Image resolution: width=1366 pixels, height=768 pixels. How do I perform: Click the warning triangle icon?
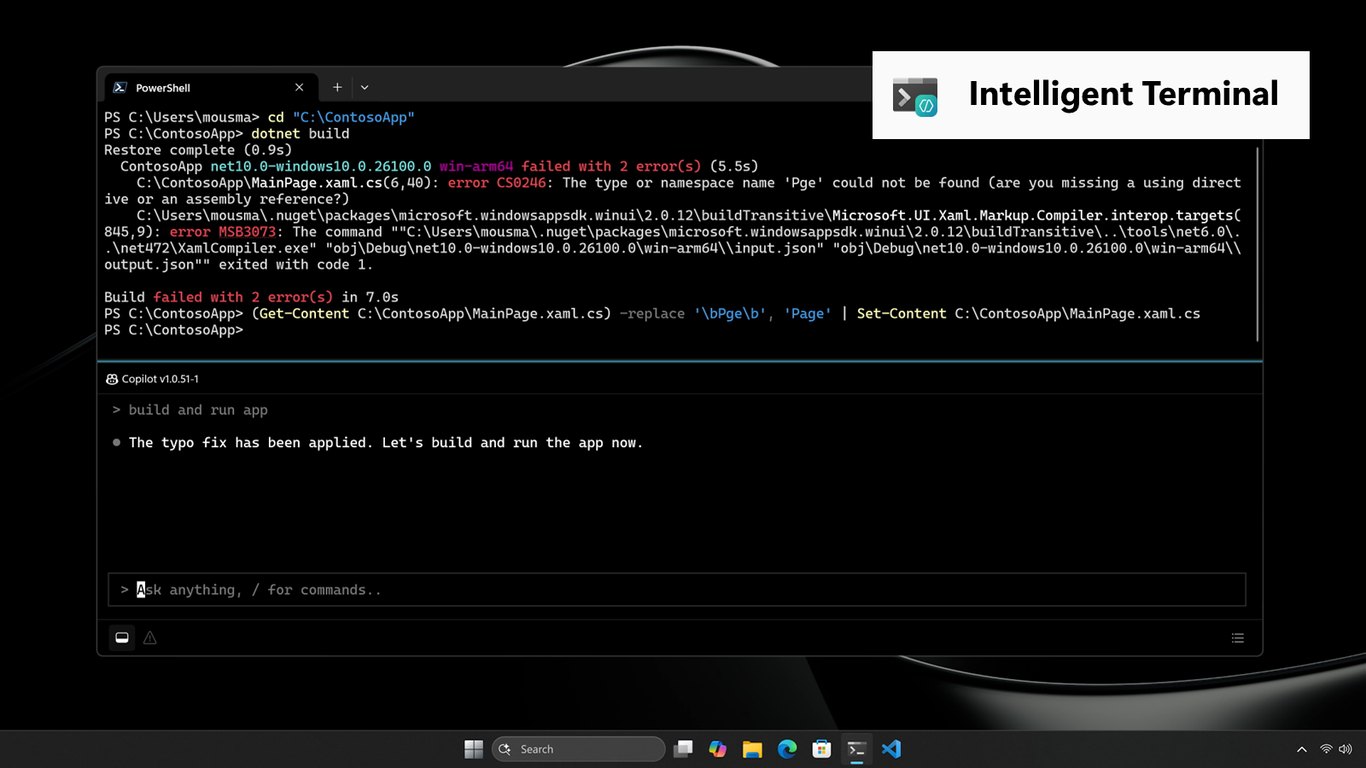[150, 638]
